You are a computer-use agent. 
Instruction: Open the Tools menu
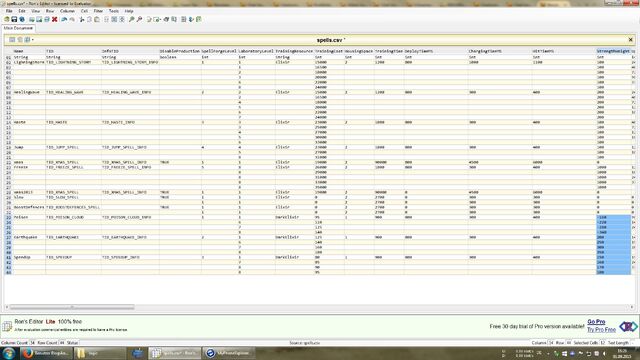coord(113,11)
